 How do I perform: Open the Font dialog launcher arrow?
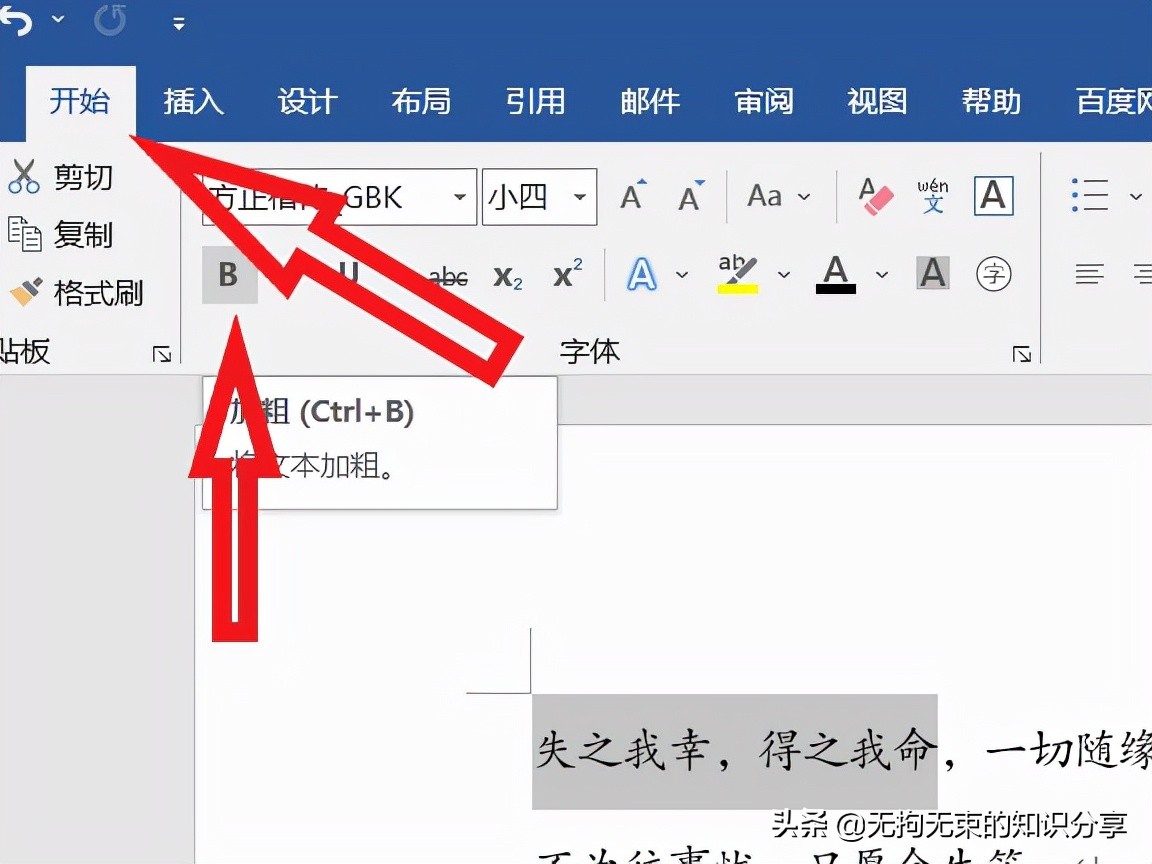[1022, 353]
